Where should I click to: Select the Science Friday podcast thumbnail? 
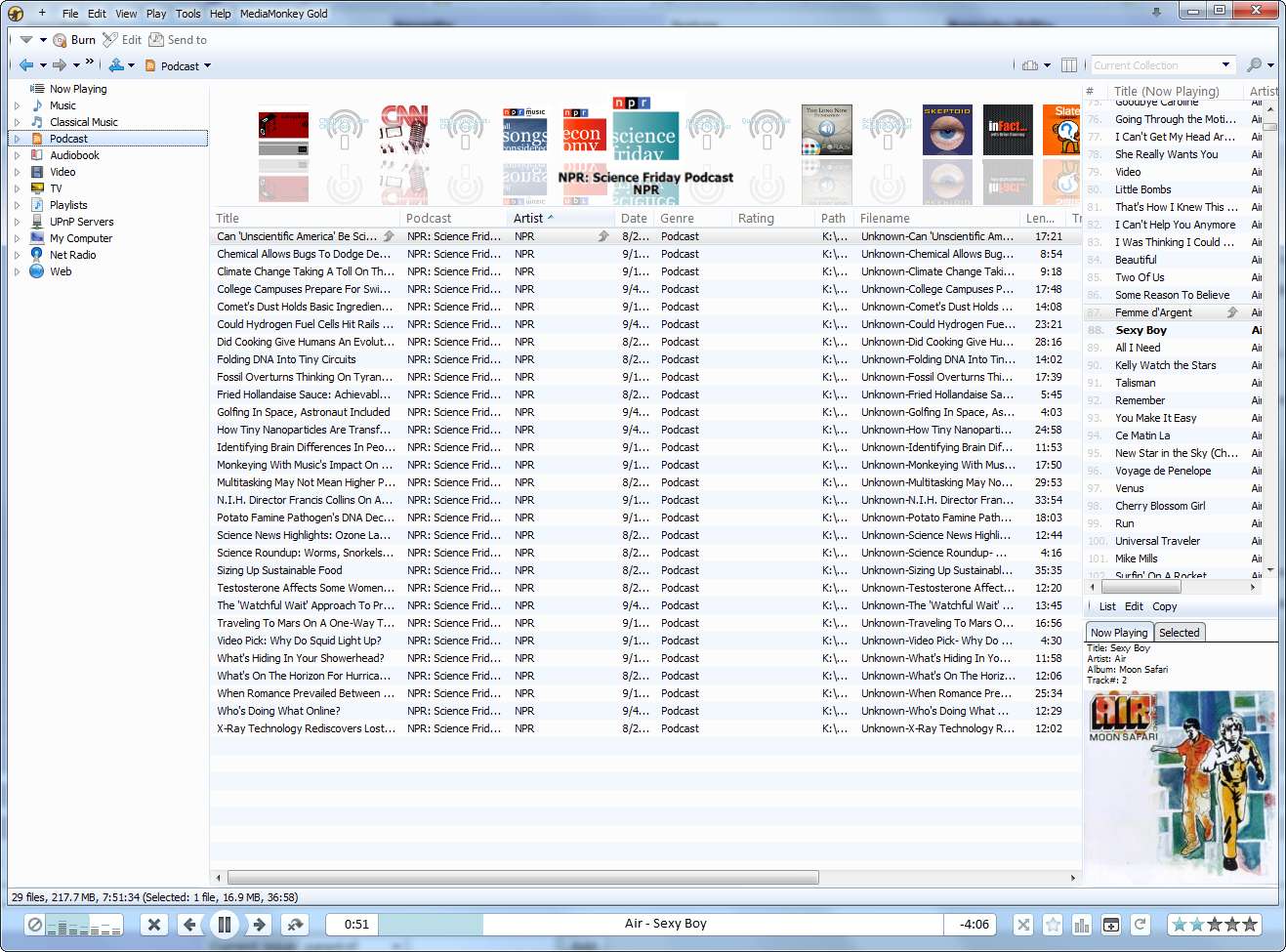pos(644,137)
